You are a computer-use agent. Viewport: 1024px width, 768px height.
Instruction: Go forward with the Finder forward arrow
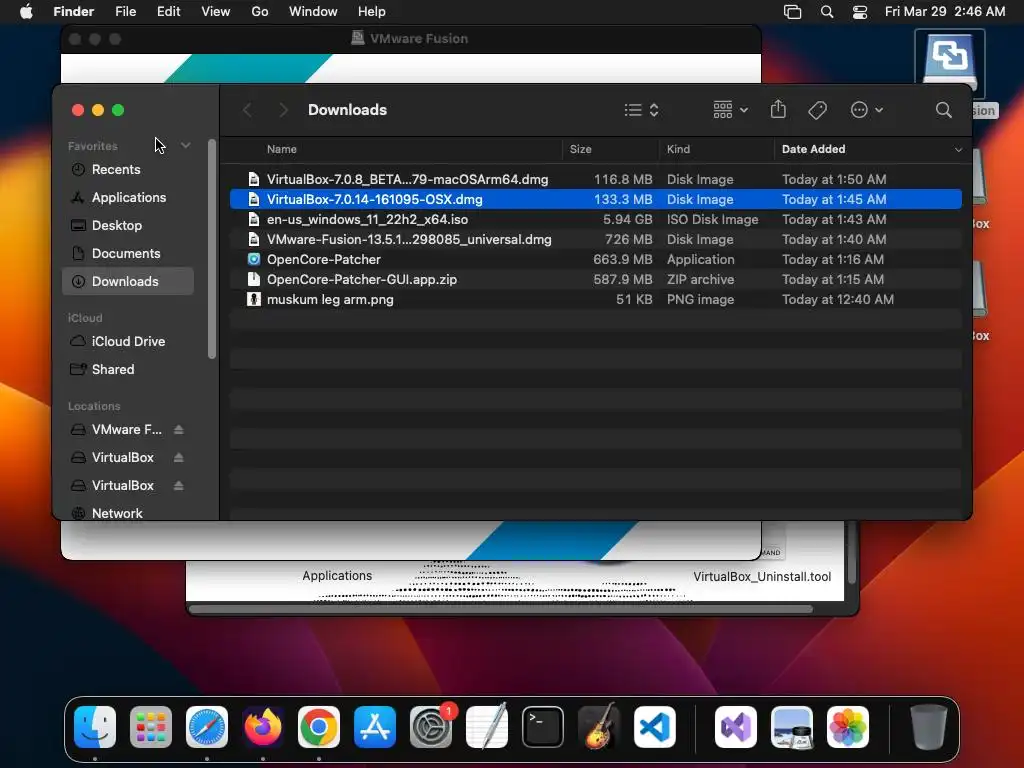(283, 110)
